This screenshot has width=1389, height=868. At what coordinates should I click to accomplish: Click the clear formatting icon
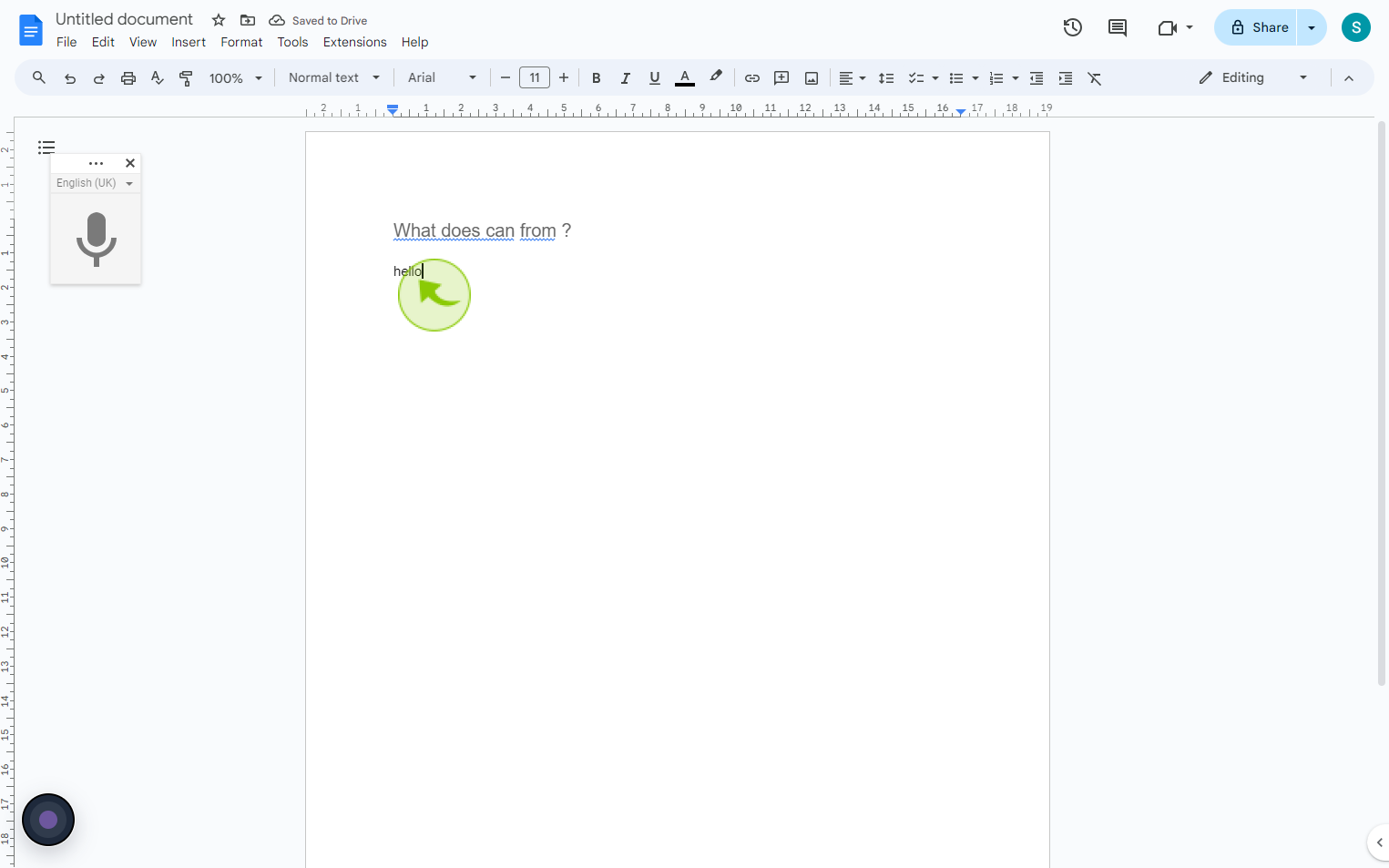(x=1095, y=78)
